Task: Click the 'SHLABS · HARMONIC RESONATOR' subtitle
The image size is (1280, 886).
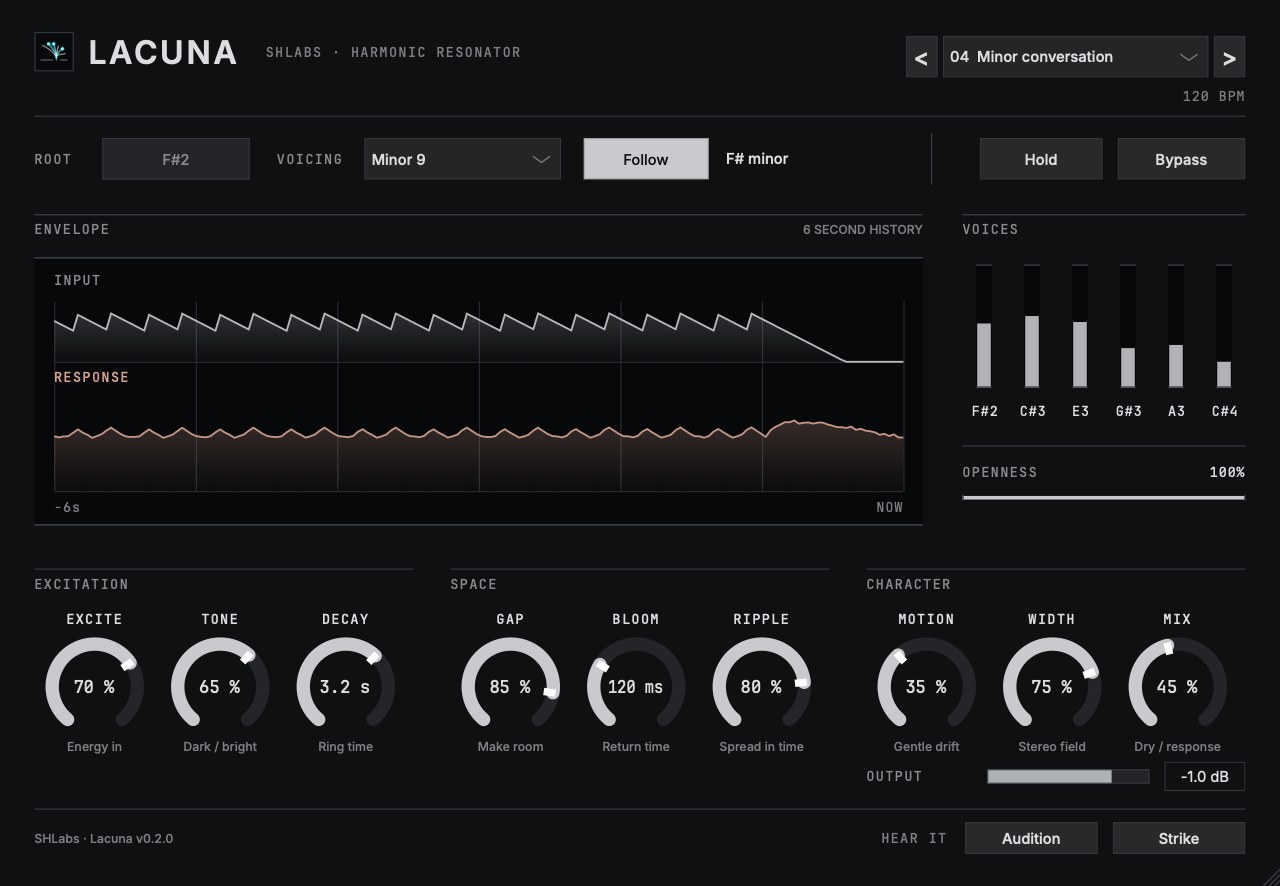Action: pyautogui.click(x=393, y=52)
